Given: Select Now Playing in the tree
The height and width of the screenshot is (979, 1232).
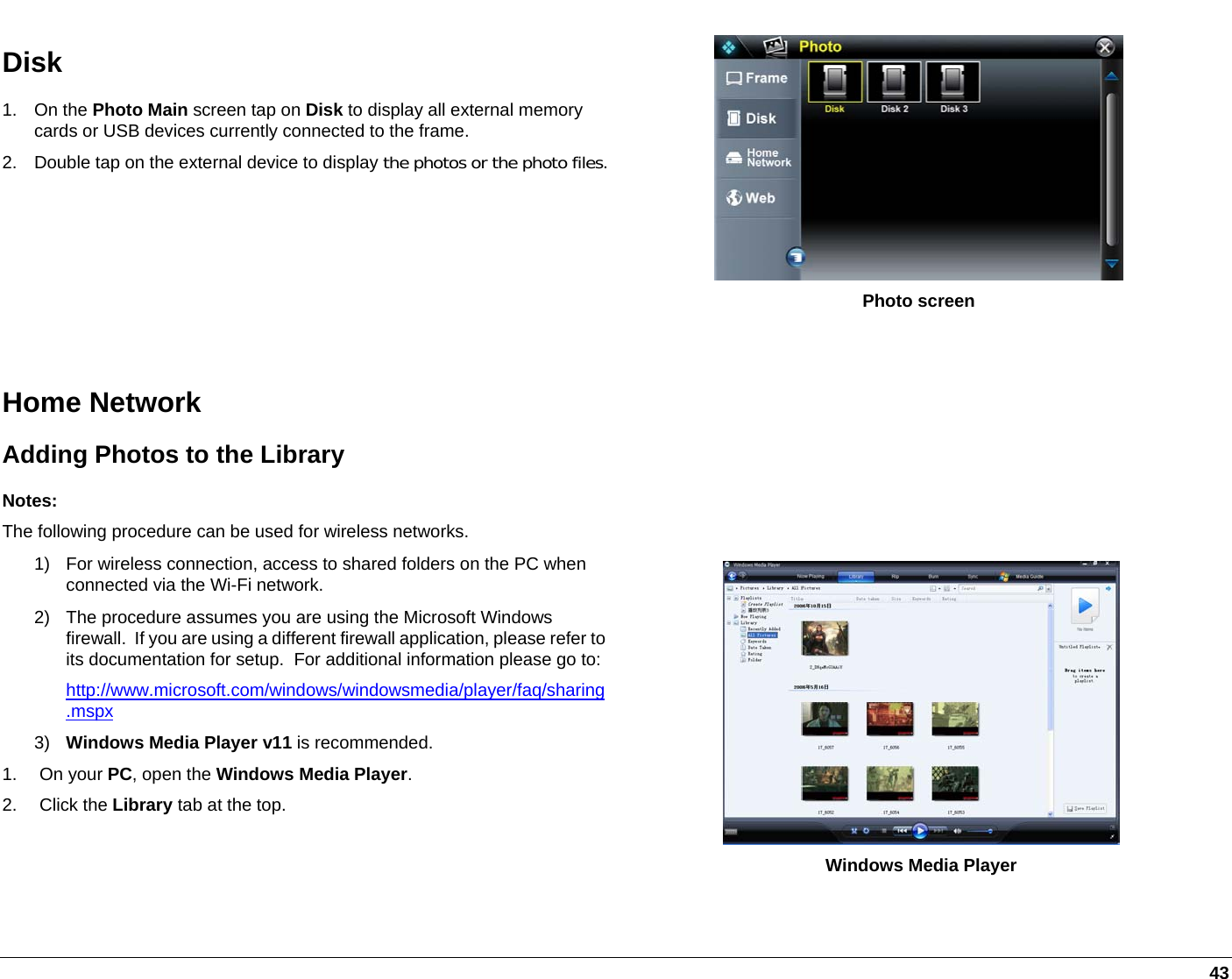Looking at the screenshot, I should point(754,616).
